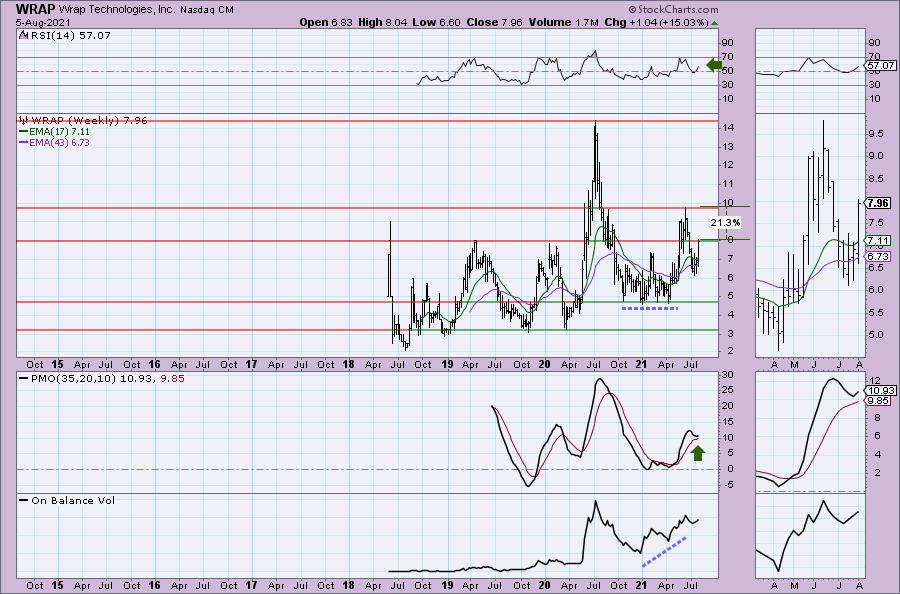
Task: Select the Open 6.83 value
Action: [326, 22]
